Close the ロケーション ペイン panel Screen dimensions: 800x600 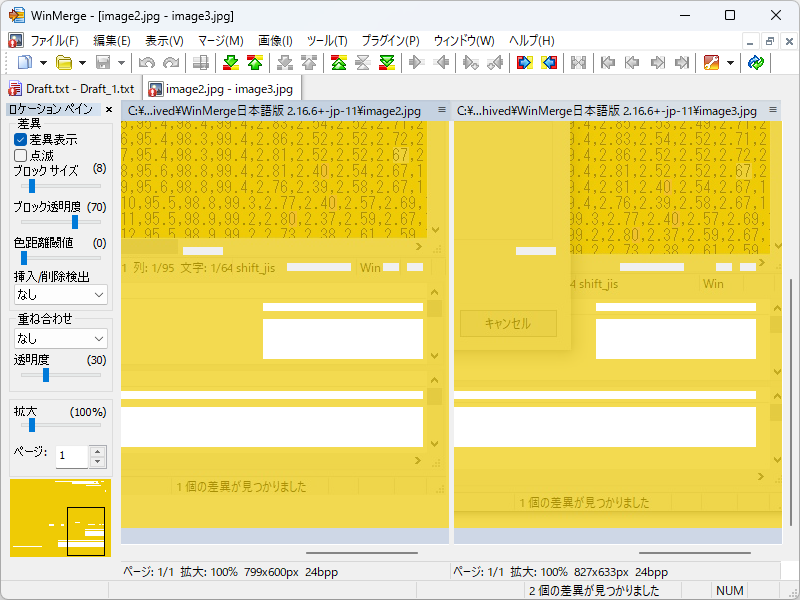(x=109, y=109)
